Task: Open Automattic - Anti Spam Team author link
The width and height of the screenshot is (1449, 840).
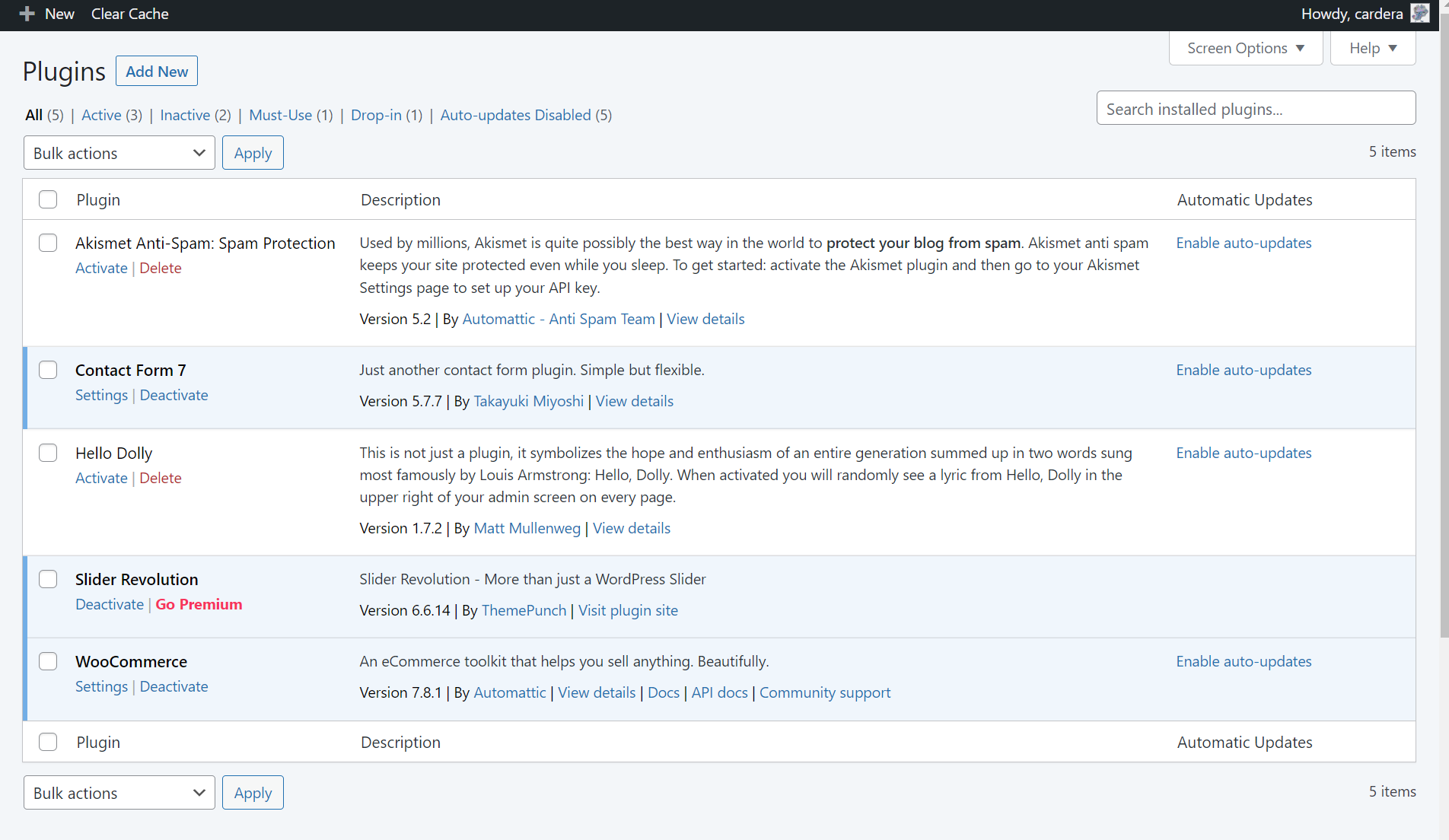Action: 559,319
